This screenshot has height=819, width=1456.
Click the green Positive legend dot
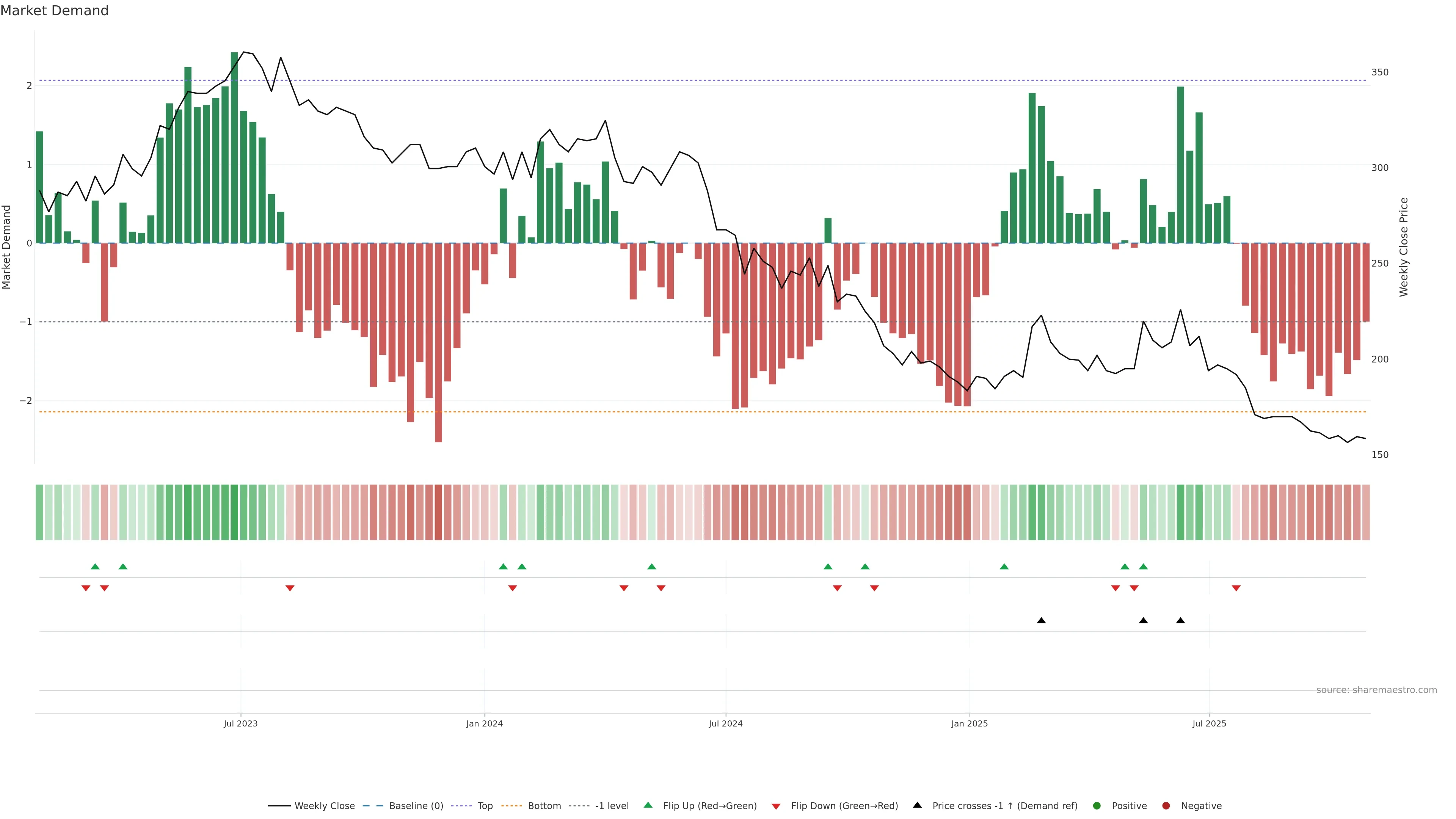point(1097,806)
